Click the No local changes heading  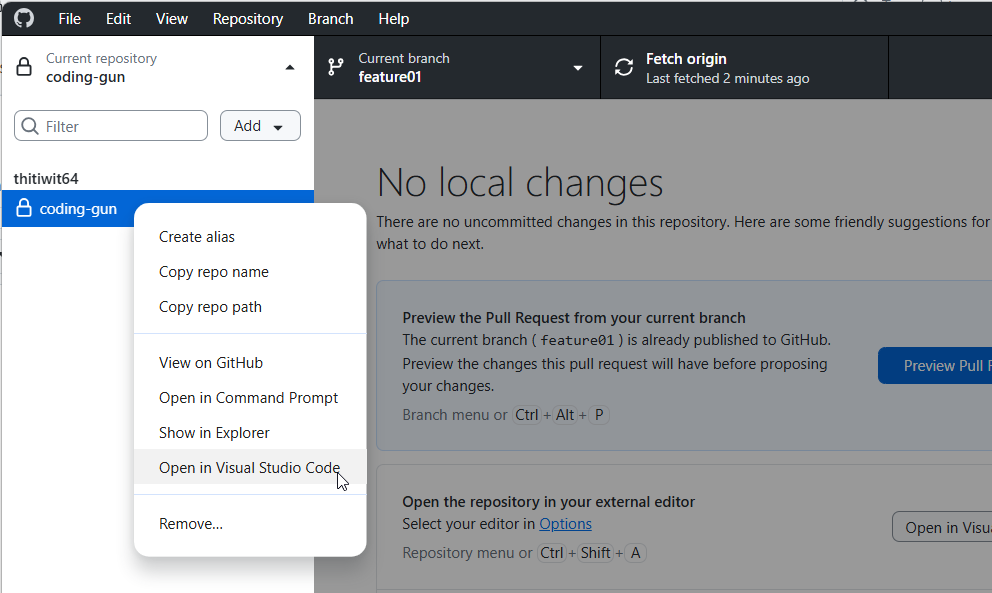coord(520,183)
